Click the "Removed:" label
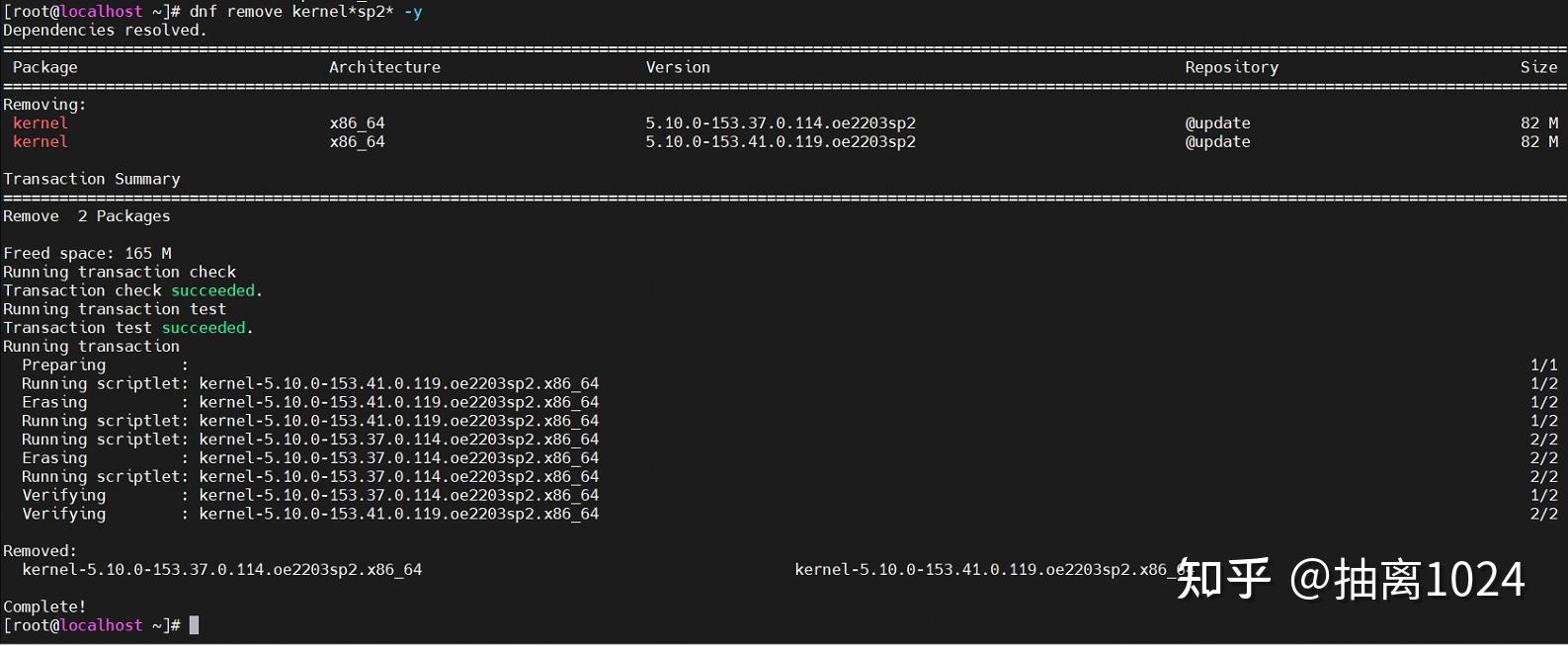The height and width of the screenshot is (646, 1568). (x=40, y=551)
